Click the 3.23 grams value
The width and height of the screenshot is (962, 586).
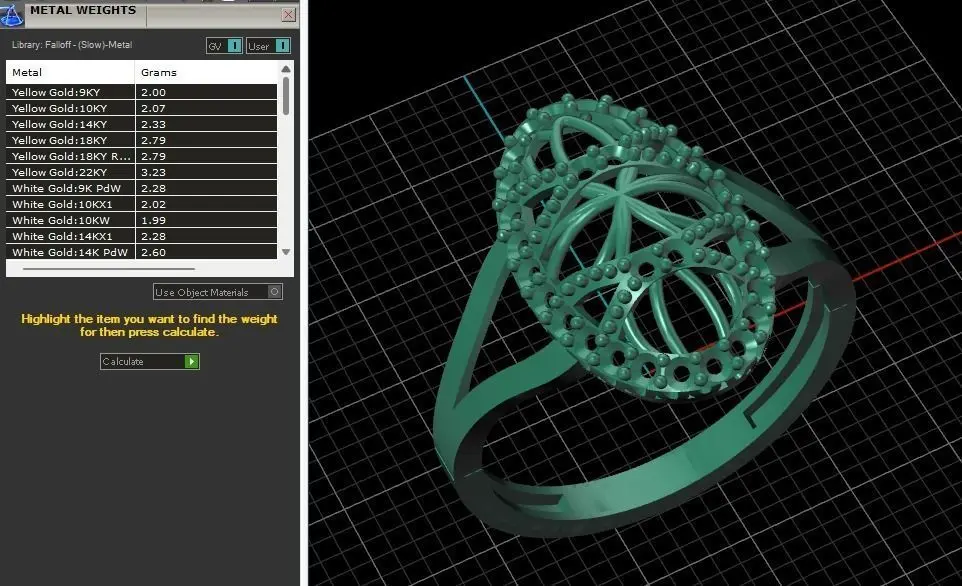click(153, 172)
